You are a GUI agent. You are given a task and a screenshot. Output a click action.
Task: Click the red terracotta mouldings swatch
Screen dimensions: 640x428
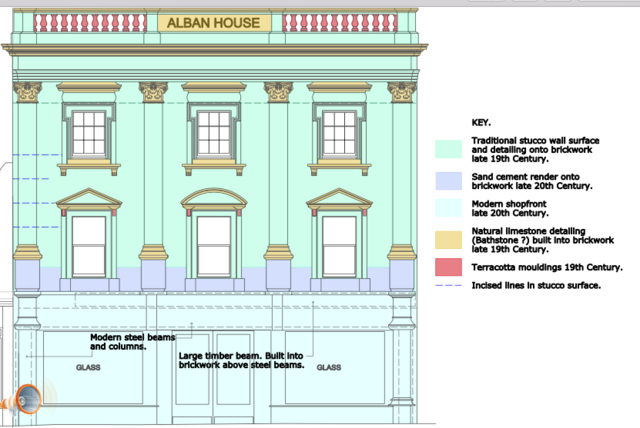point(448,267)
